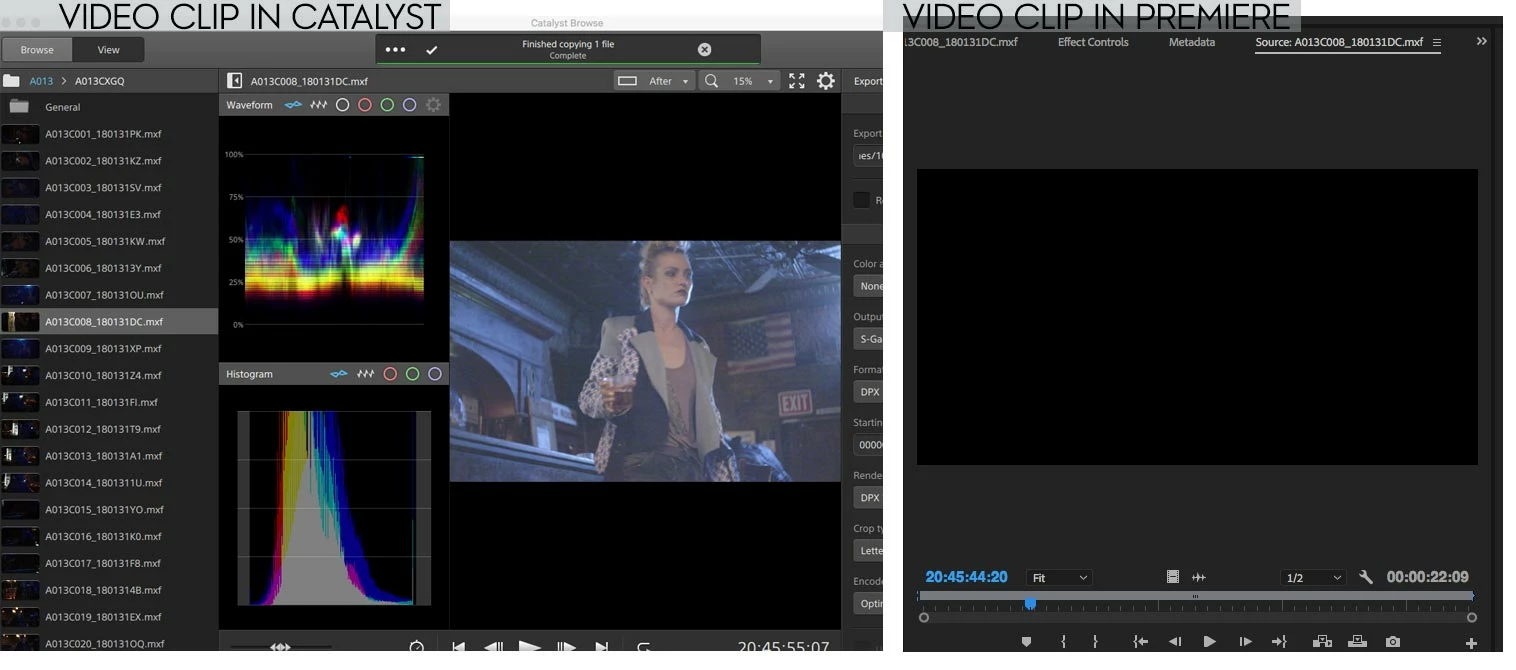Open Catalyst viewer settings gear
This screenshot has height=670, width=1516.
pyautogui.click(x=826, y=81)
